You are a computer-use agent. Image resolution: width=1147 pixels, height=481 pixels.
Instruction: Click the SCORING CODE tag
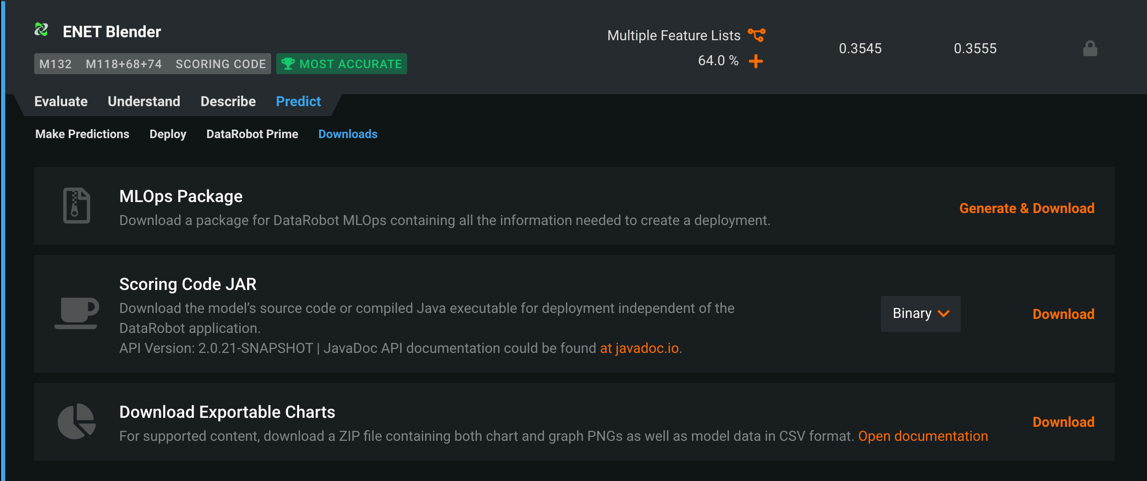click(x=221, y=64)
